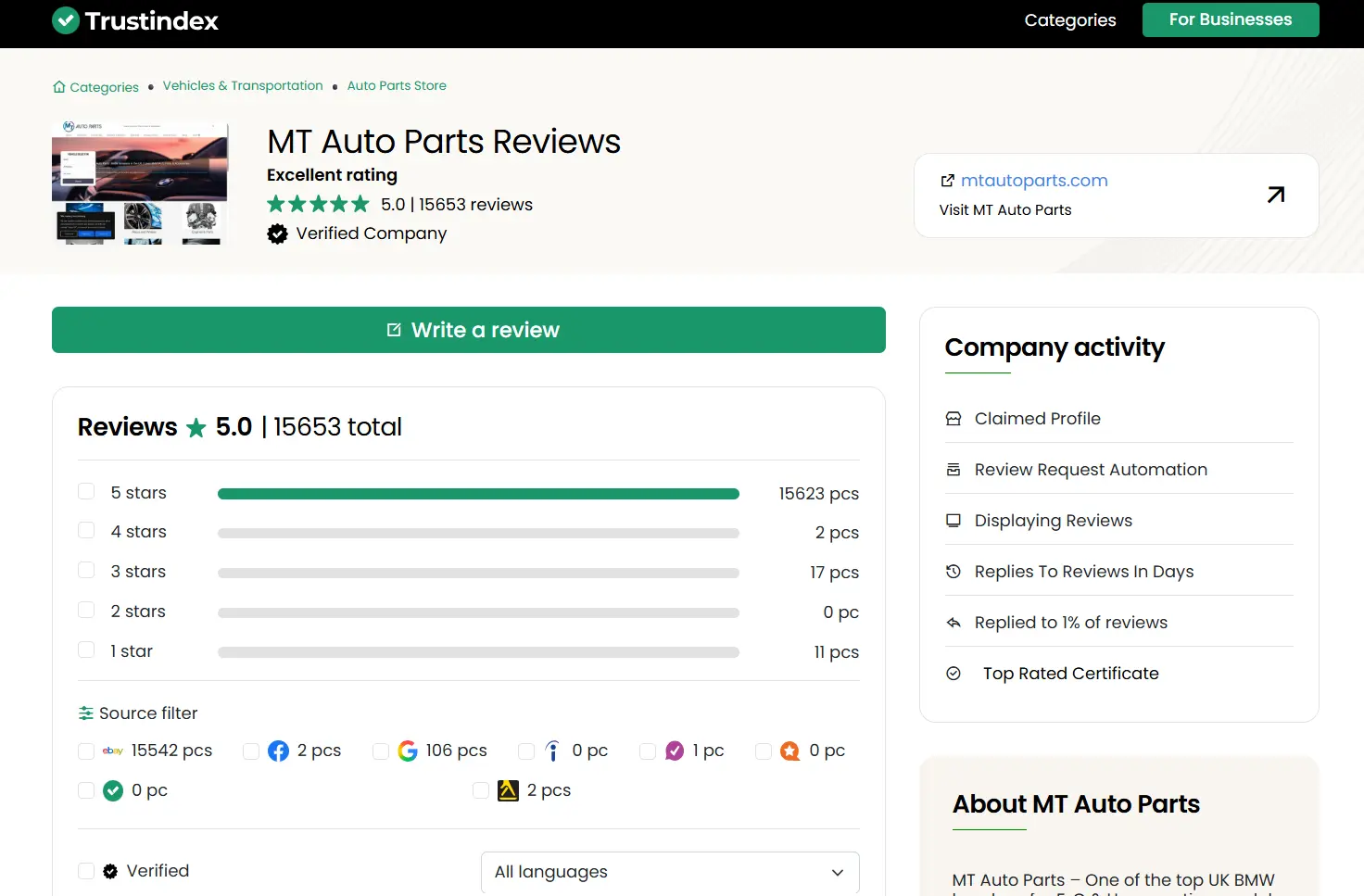Click the 5 stars green progress bar
This screenshot has height=896, width=1364.
tap(478, 494)
